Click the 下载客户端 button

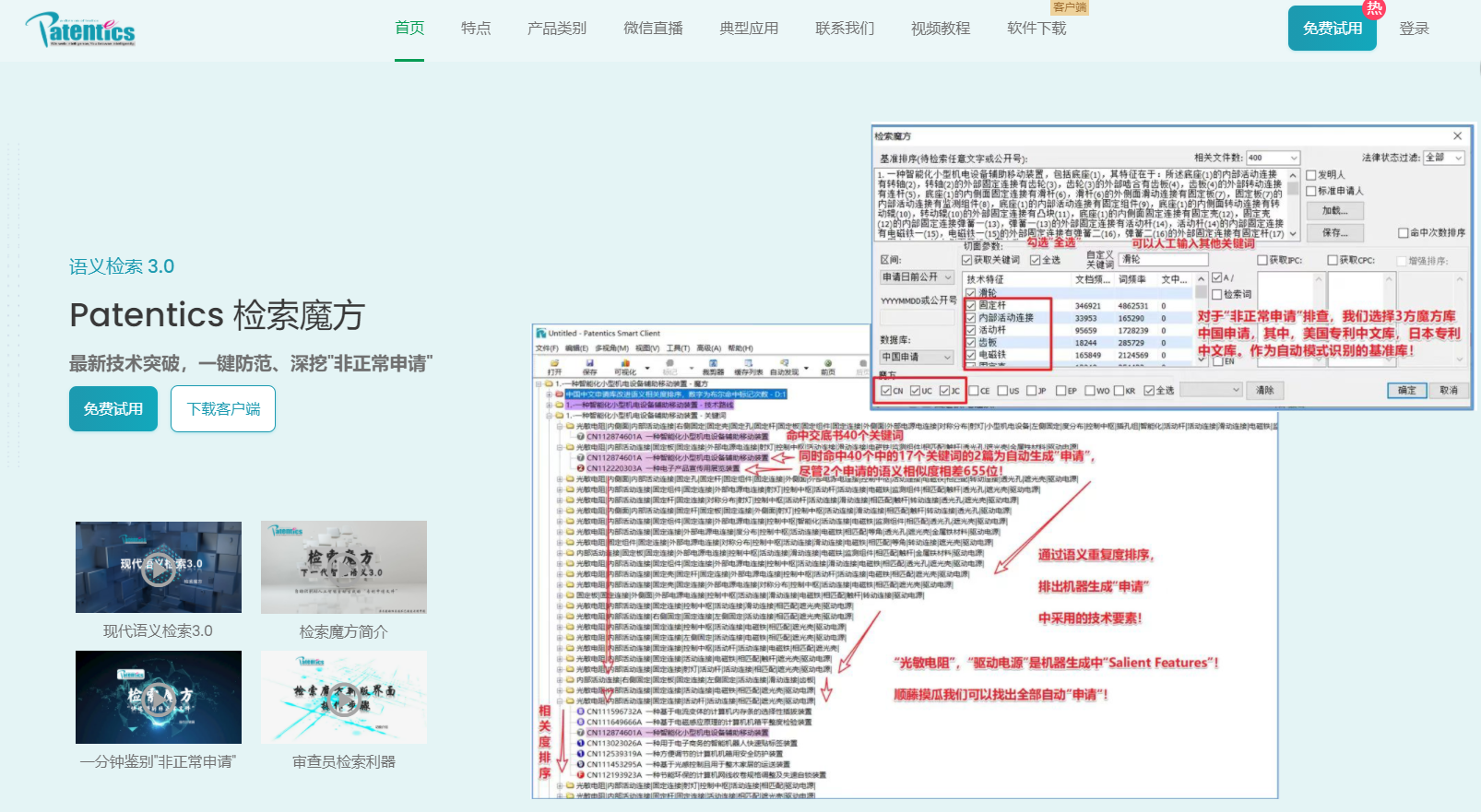pos(223,409)
